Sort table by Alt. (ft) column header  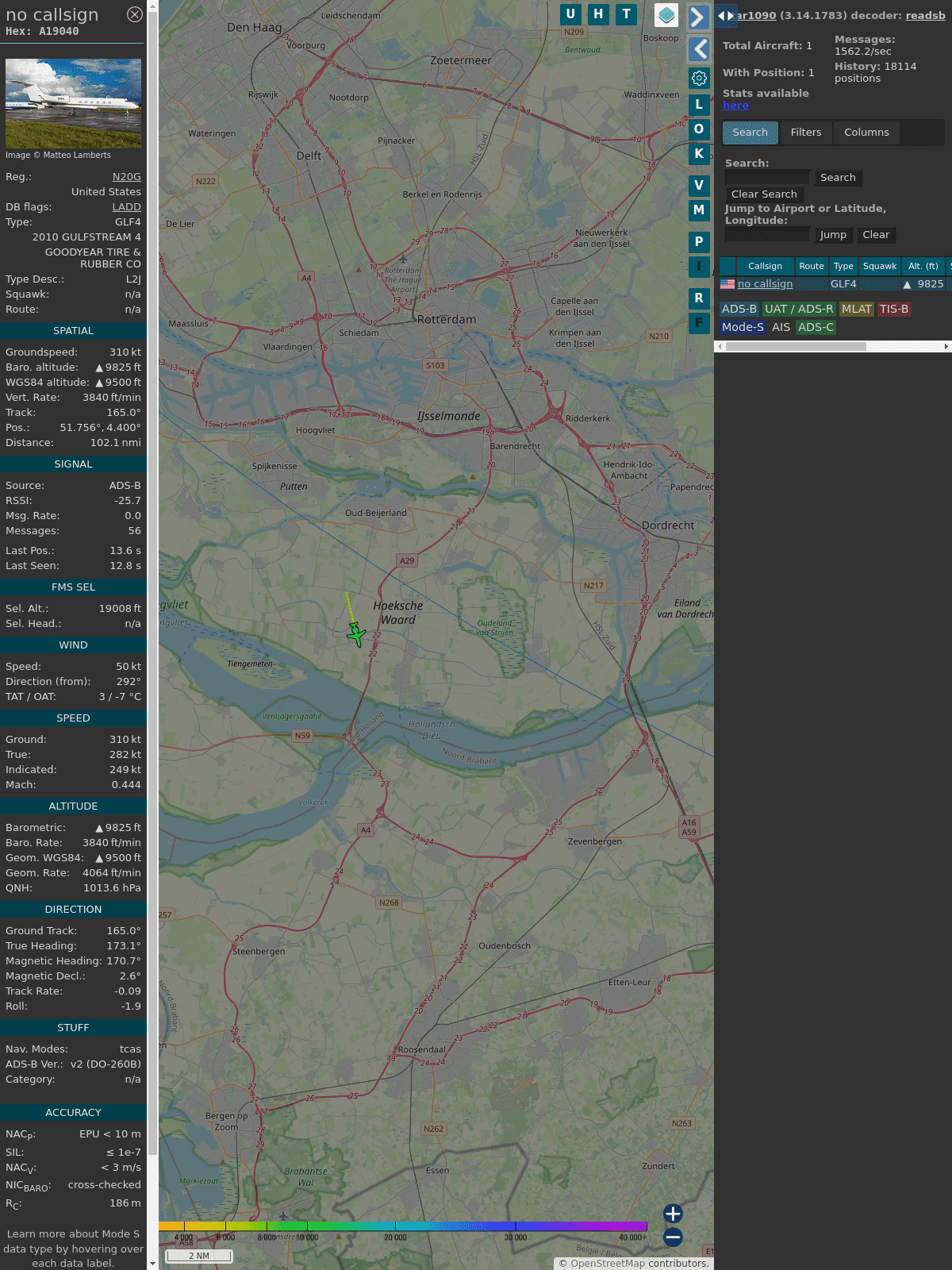point(923,266)
